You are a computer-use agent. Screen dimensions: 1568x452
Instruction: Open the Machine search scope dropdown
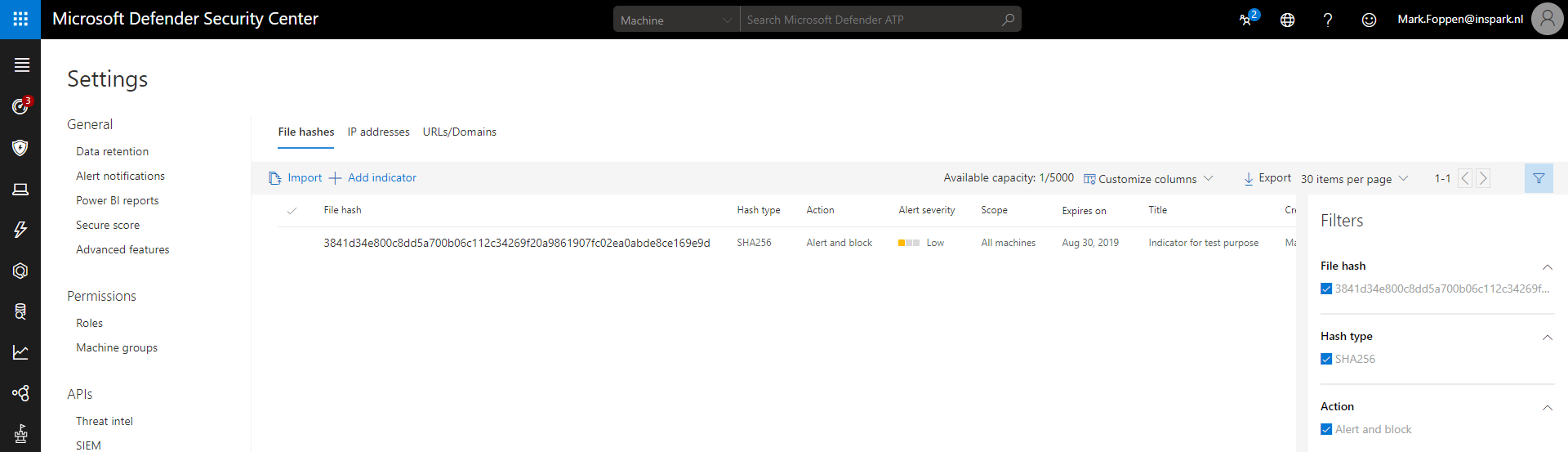click(x=676, y=20)
